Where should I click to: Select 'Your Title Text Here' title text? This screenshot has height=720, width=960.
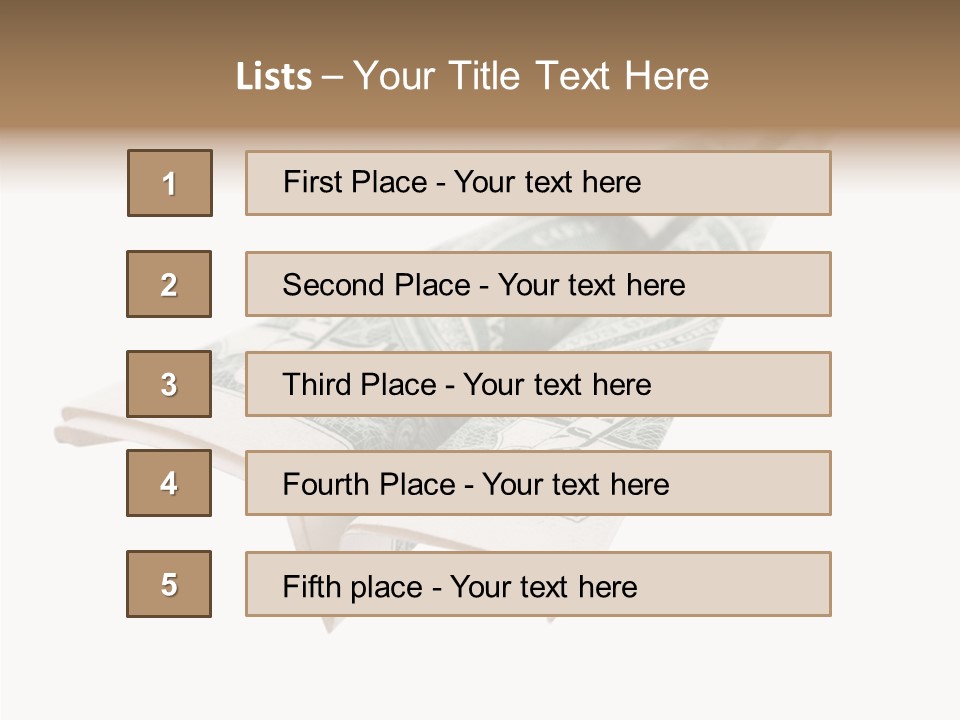click(531, 76)
